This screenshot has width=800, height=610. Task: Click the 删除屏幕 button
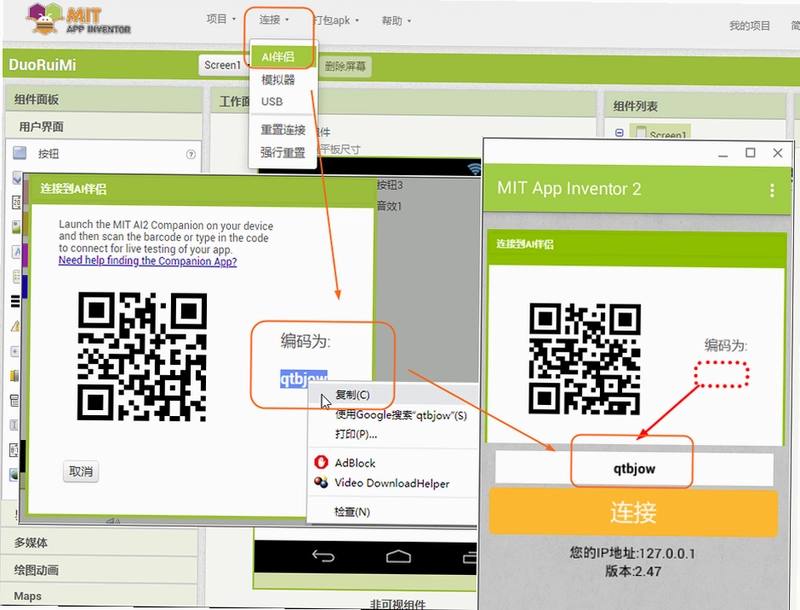345,66
